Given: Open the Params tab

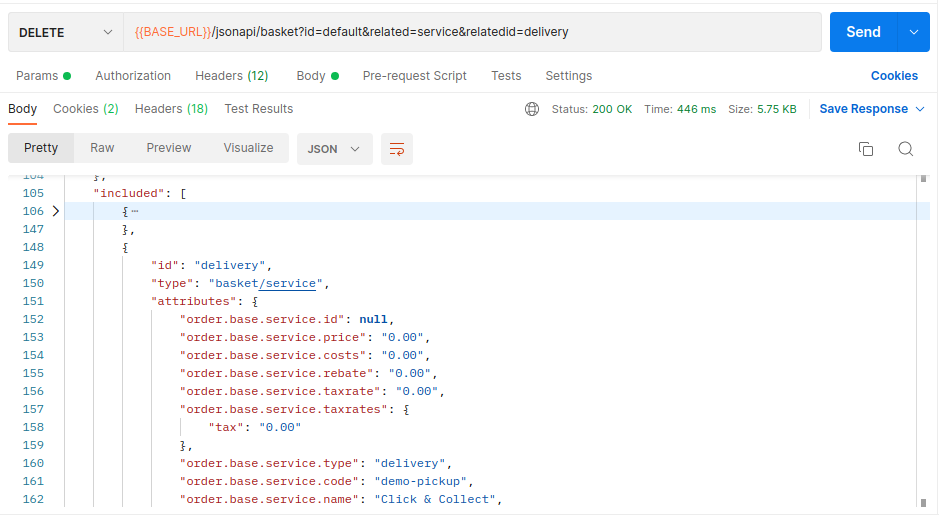Looking at the screenshot, I should pyautogui.click(x=43, y=76).
